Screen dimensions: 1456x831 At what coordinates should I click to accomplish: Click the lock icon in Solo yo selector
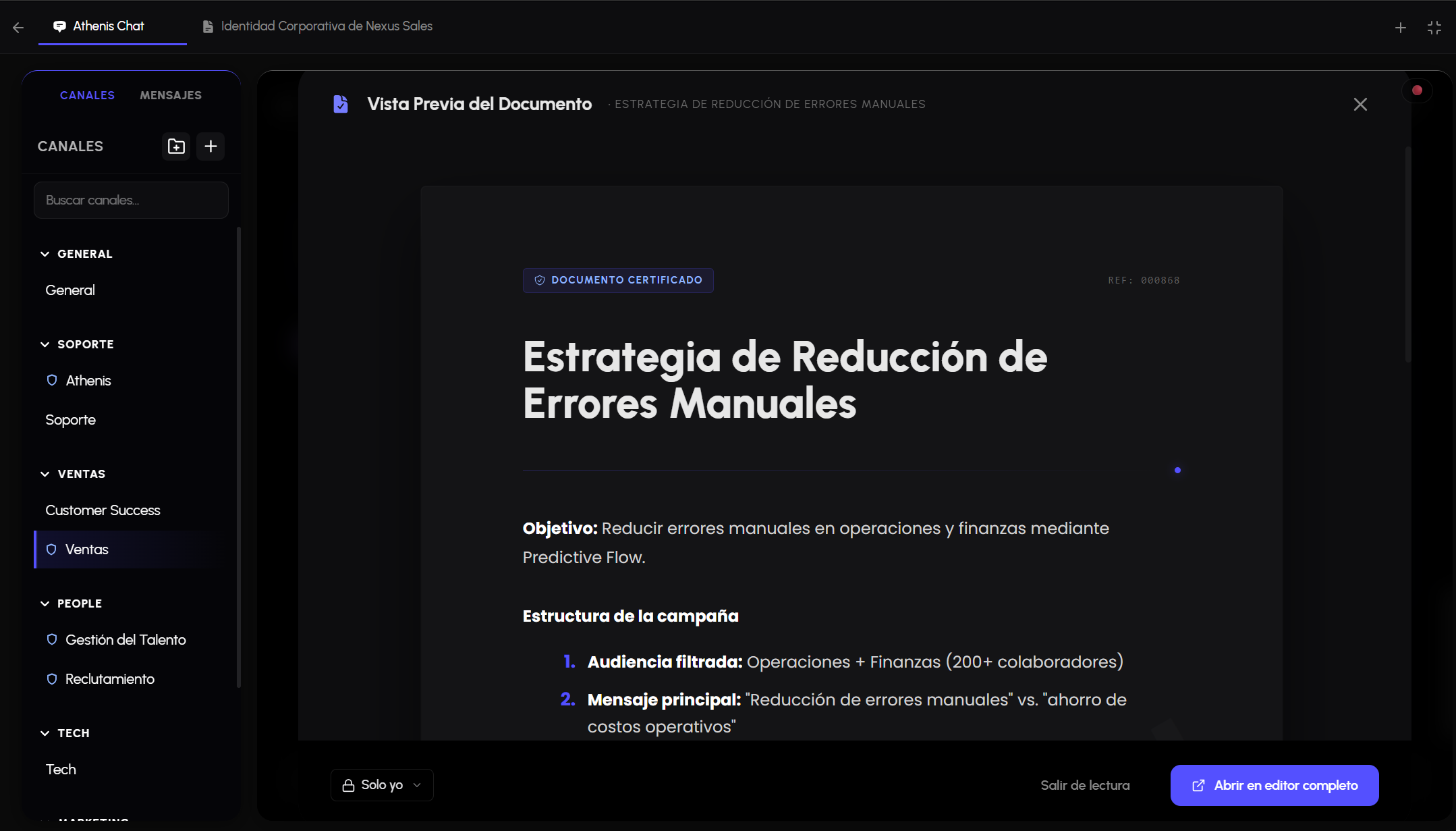click(x=348, y=785)
